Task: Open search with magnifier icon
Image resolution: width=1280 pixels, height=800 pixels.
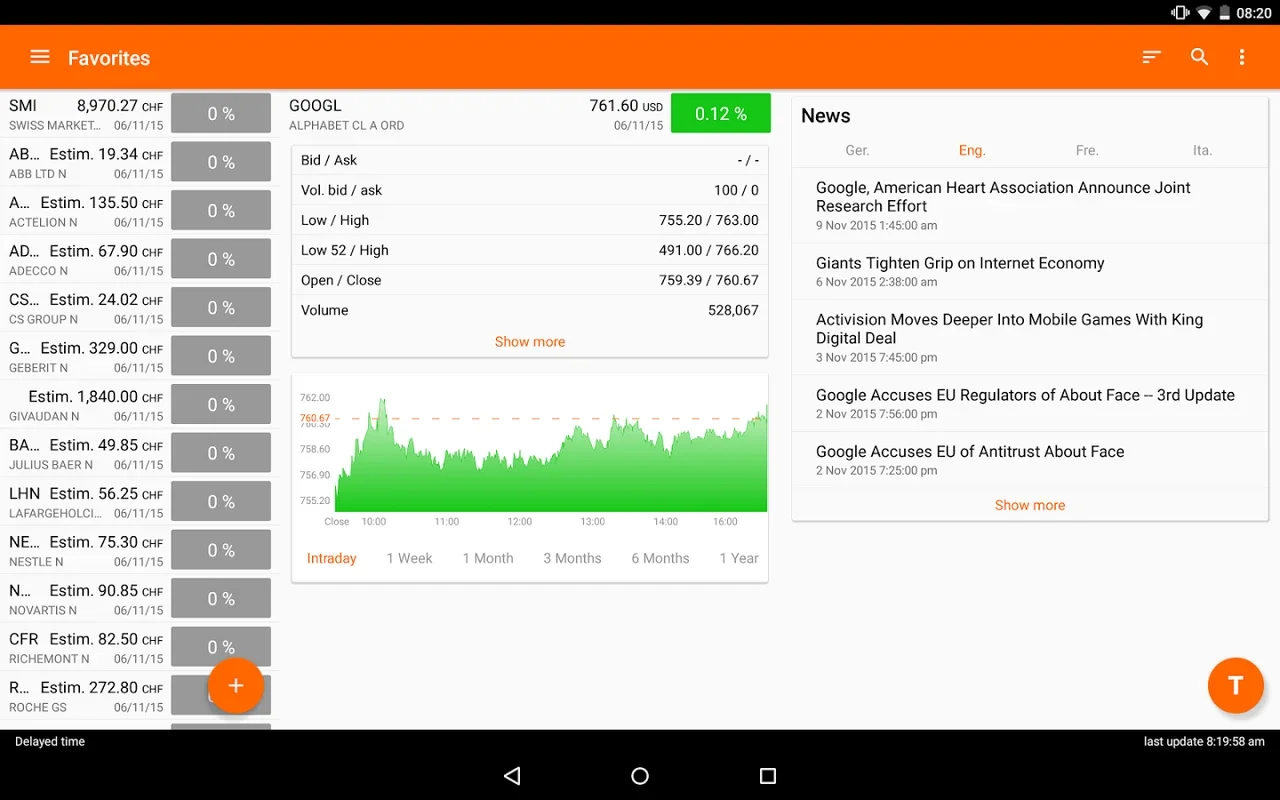Action: [1200, 57]
